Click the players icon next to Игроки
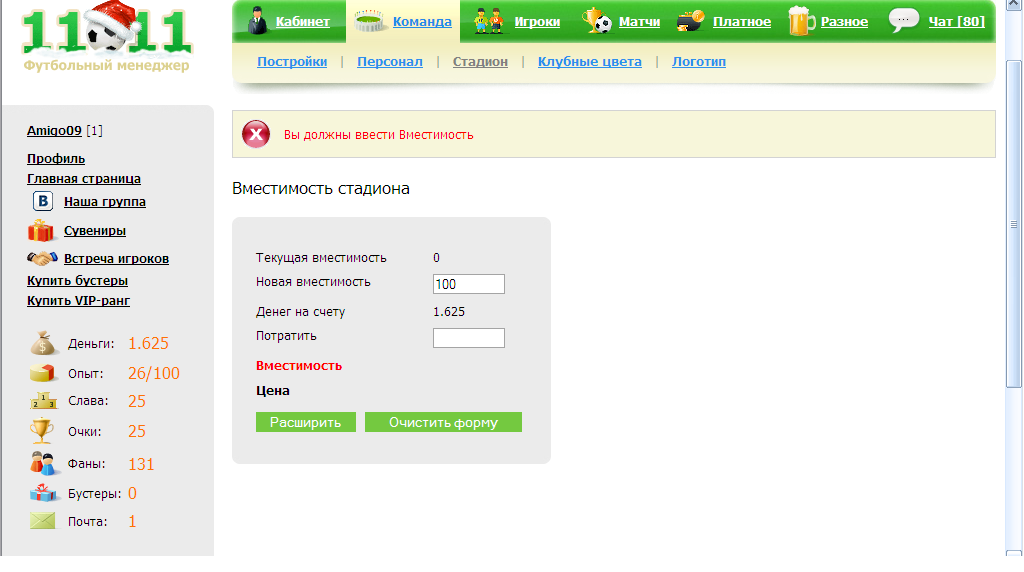 point(488,21)
